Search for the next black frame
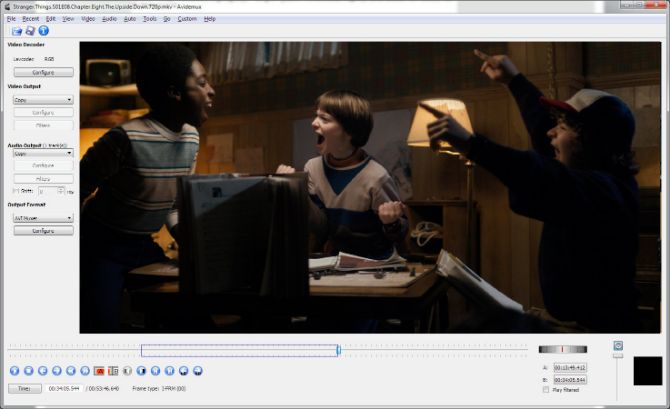 pyautogui.click(x=141, y=371)
